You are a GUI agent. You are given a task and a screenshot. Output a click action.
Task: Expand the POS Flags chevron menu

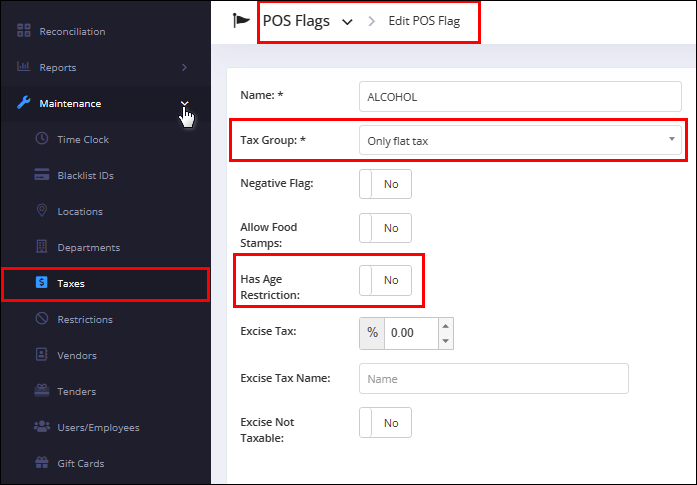coord(347,22)
